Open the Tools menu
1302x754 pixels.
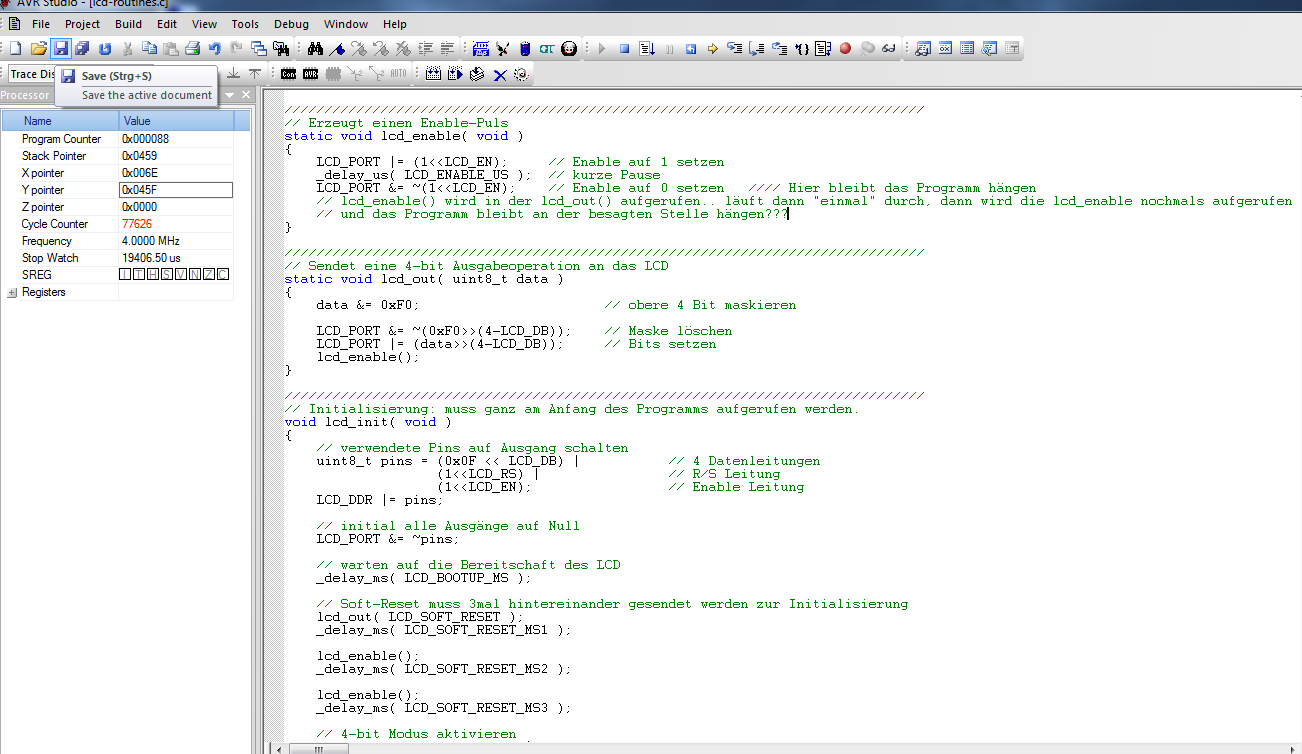(x=245, y=24)
